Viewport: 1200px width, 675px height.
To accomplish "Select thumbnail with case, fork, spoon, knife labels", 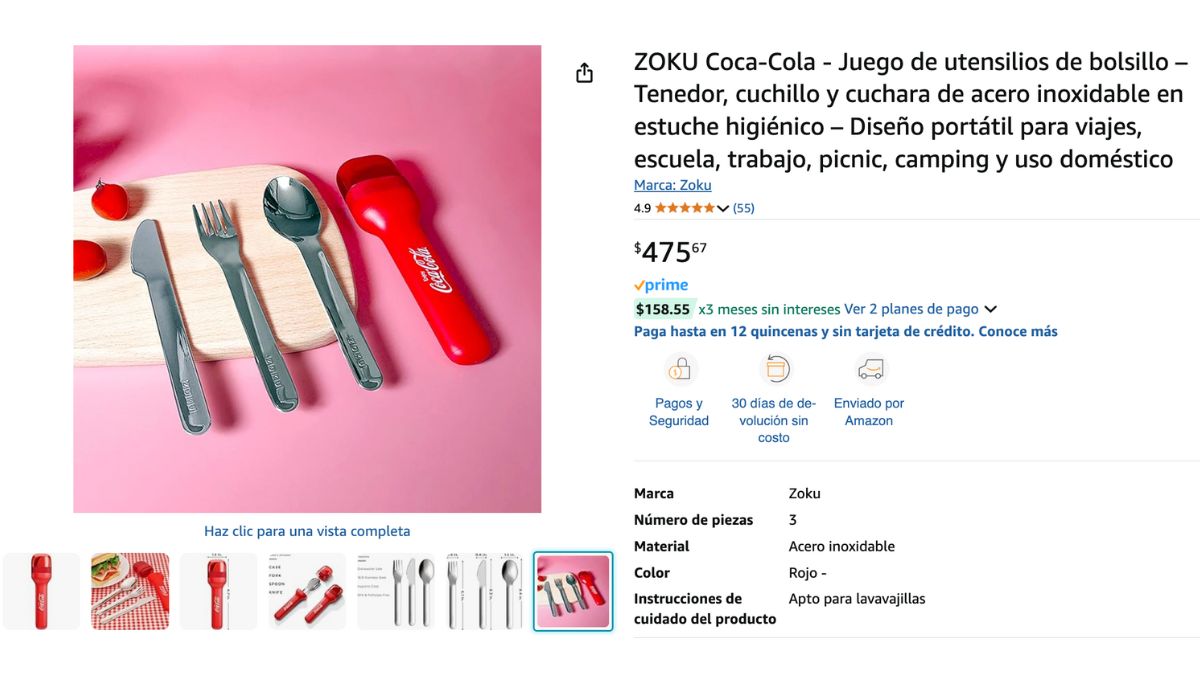I will (307, 591).
